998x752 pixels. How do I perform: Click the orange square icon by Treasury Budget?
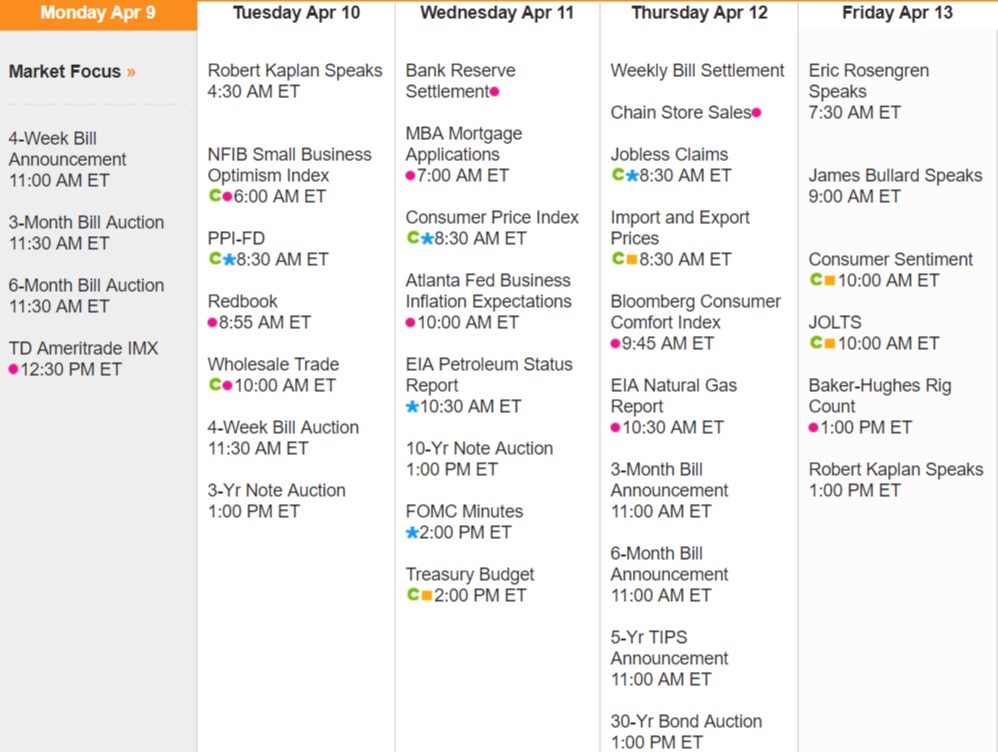(427, 596)
